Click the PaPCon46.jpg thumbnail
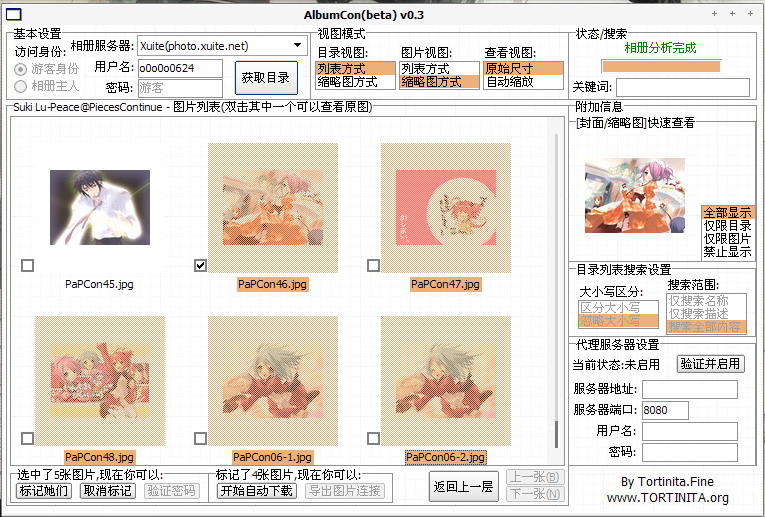This screenshot has width=765, height=517. click(x=273, y=207)
